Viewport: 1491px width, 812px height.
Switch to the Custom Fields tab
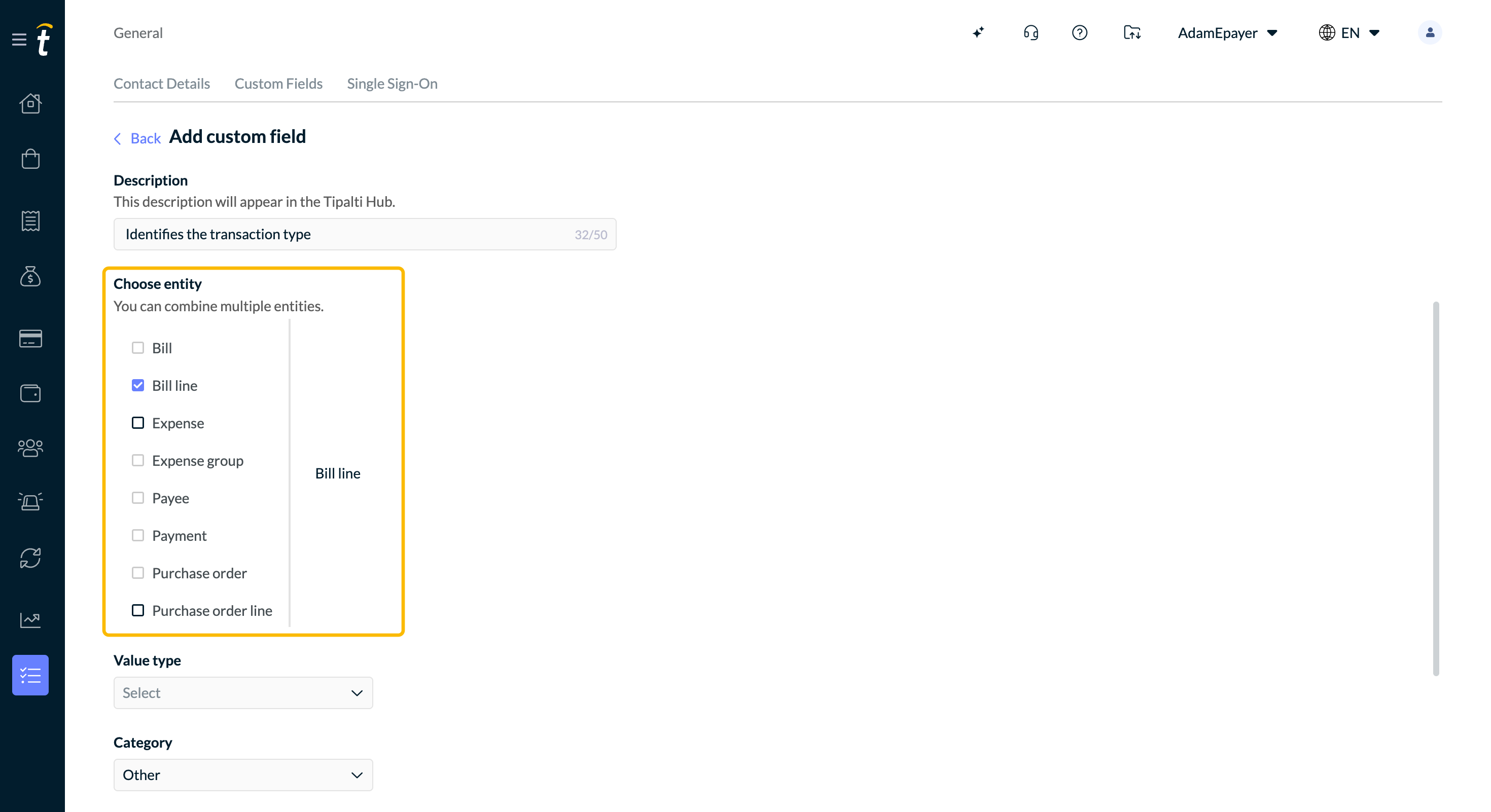pos(278,83)
